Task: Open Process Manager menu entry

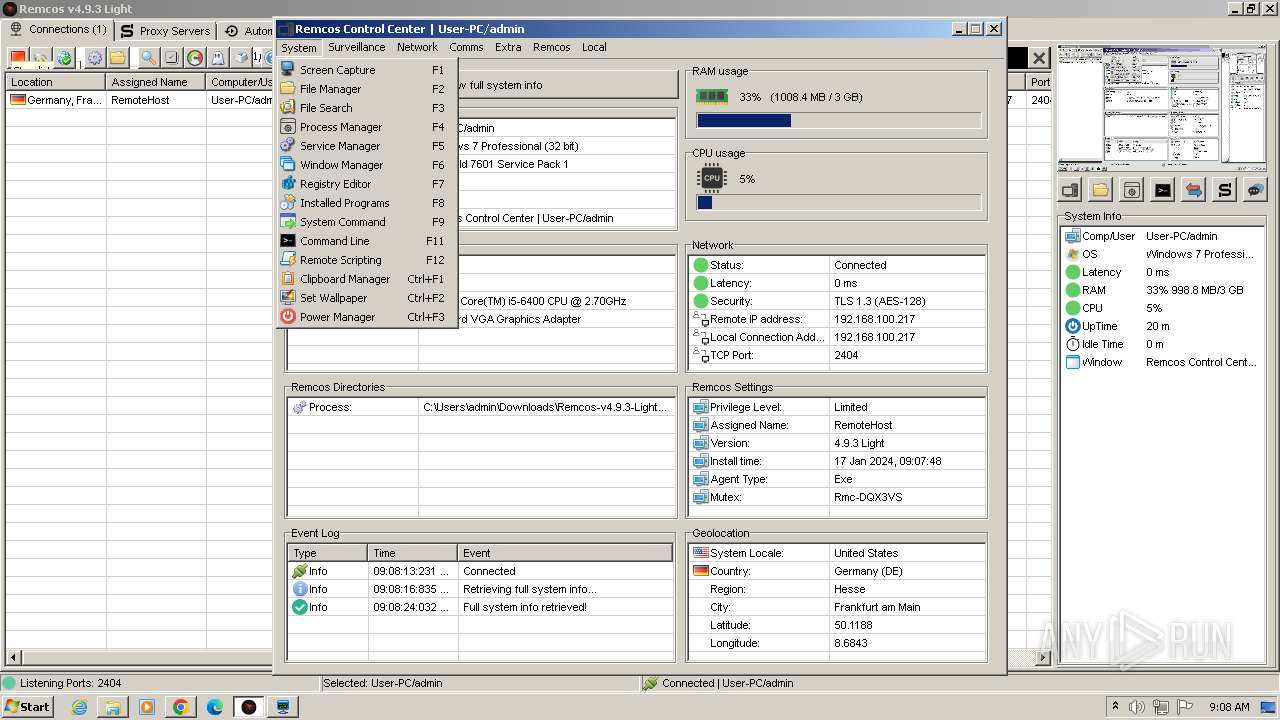Action: click(x=367, y=127)
